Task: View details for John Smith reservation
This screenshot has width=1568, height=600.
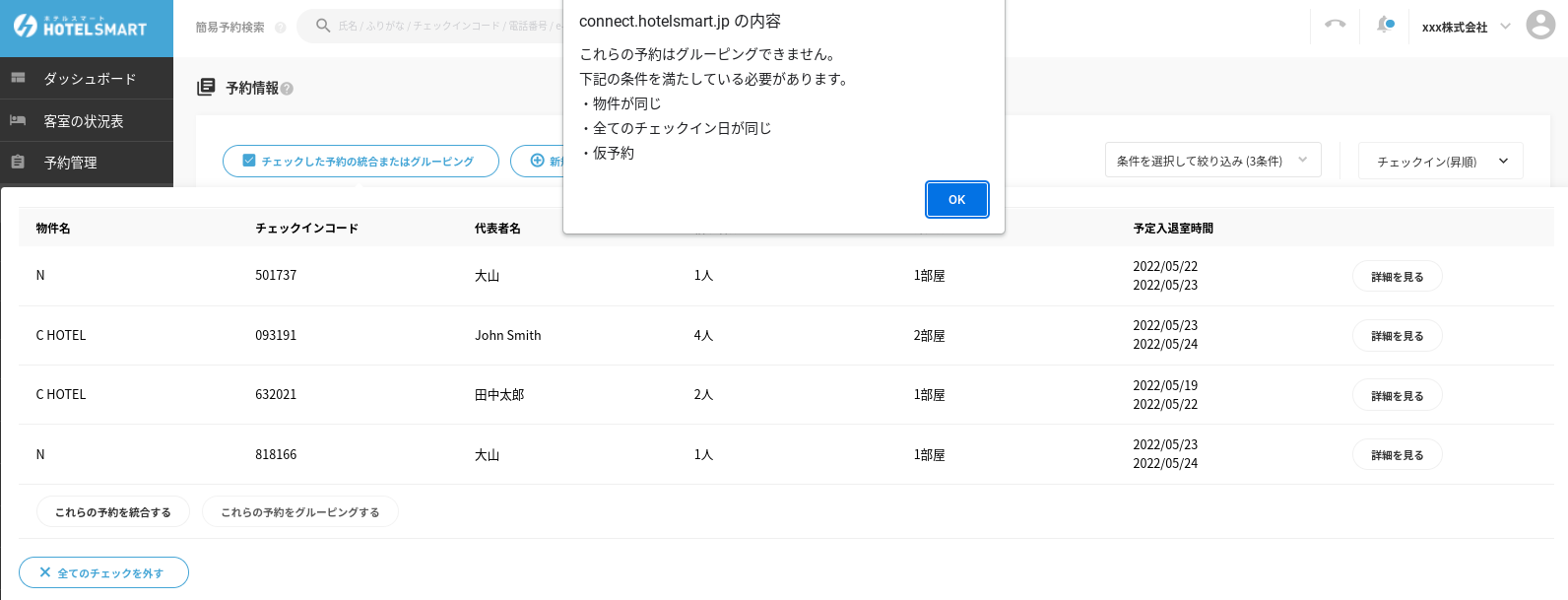Action: click(x=1397, y=336)
